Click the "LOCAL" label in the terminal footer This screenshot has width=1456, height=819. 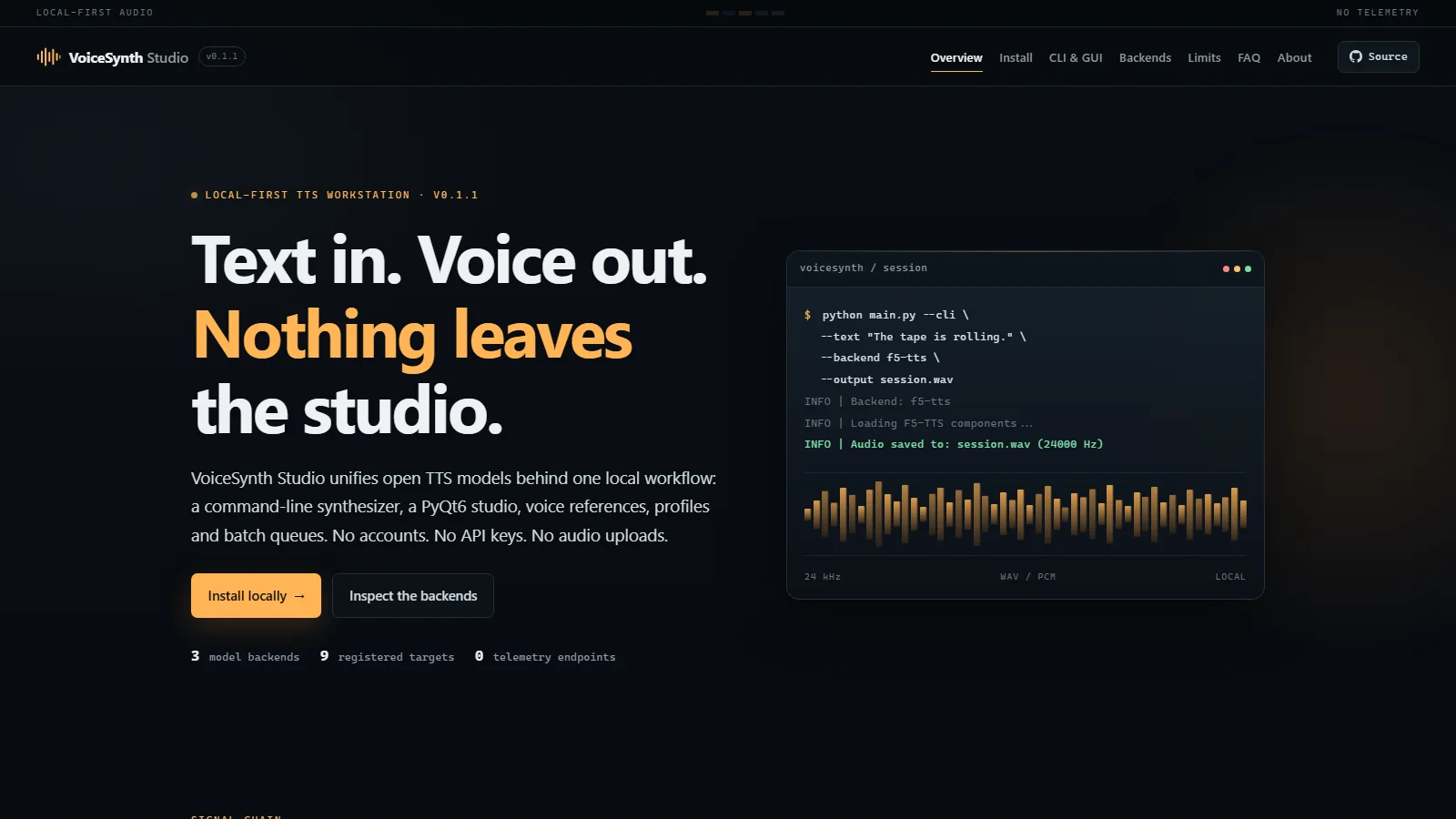tap(1230, 577)
